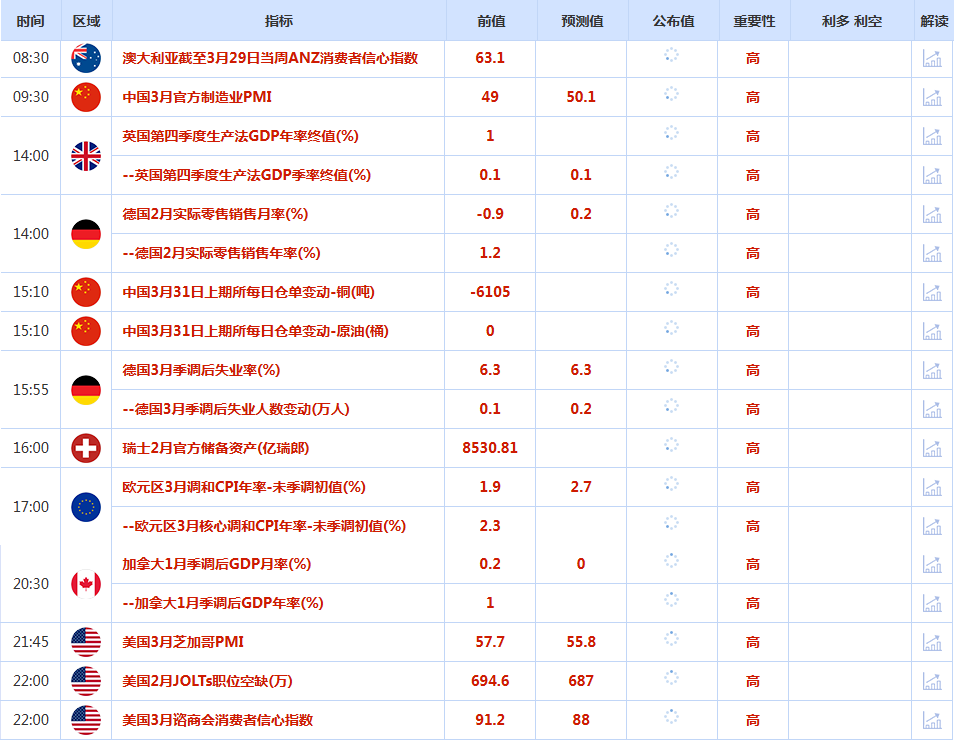954x744 pixels.
Task: Open 英国第四季度生产法GDP年率终值 indicator
Action: point(240,136)
